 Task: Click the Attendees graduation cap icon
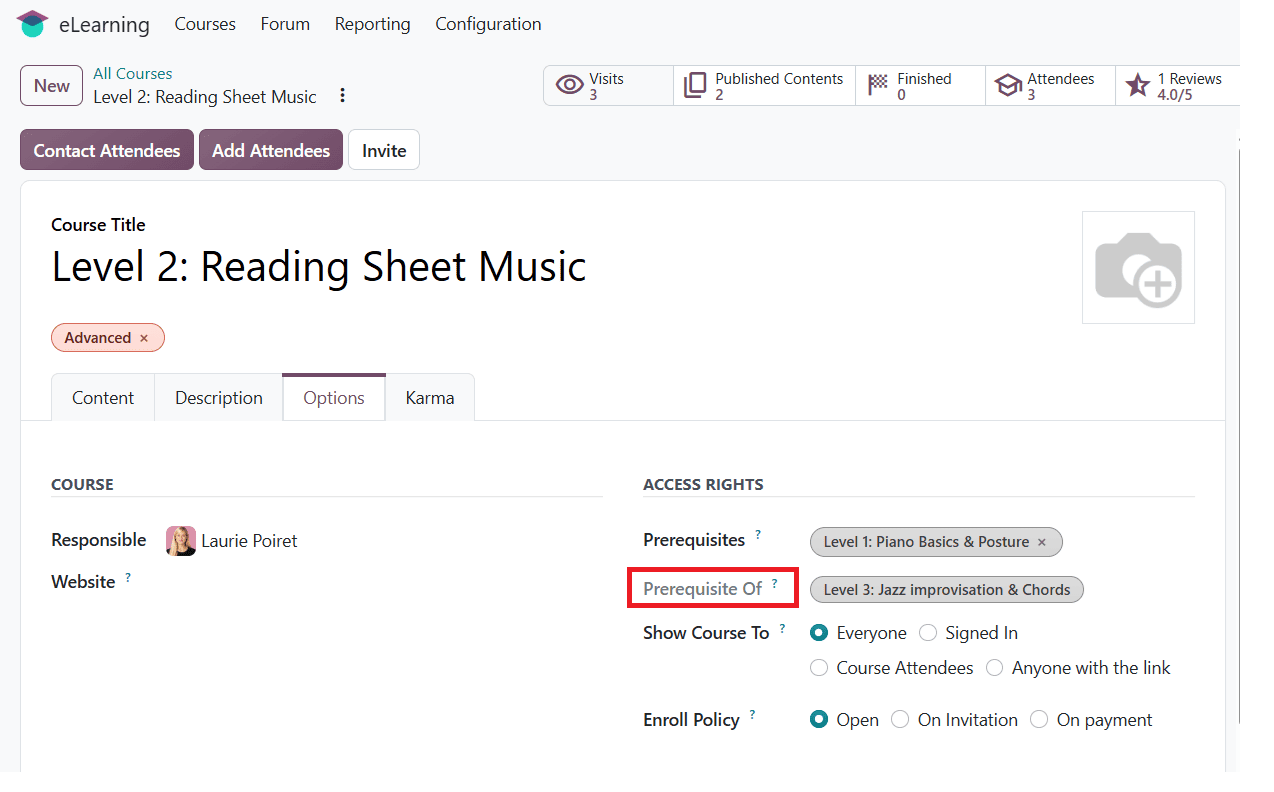click(1008, 86)
